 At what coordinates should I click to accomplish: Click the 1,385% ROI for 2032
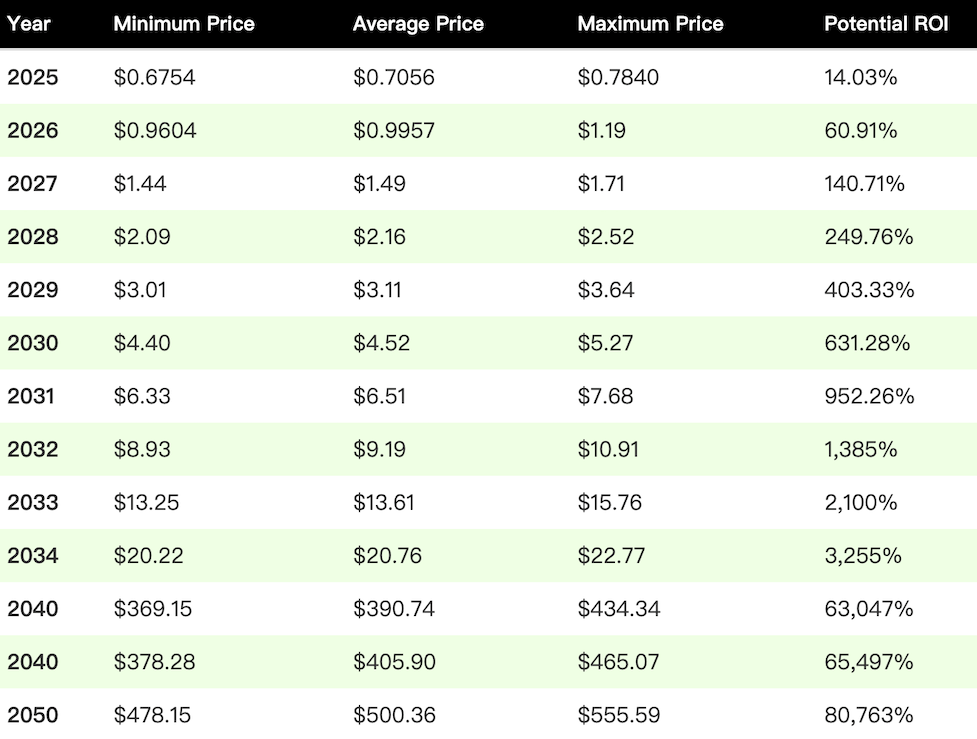[x=860, y=449]
